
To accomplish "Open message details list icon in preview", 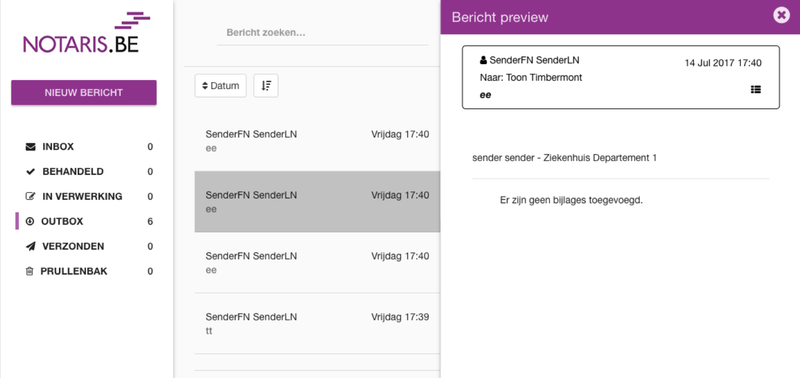I will (x=756, y=90).
